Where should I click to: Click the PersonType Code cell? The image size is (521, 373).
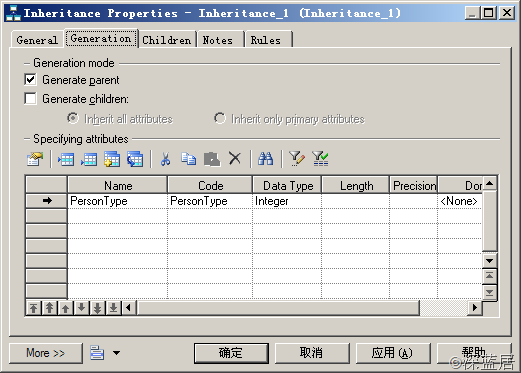210,201
